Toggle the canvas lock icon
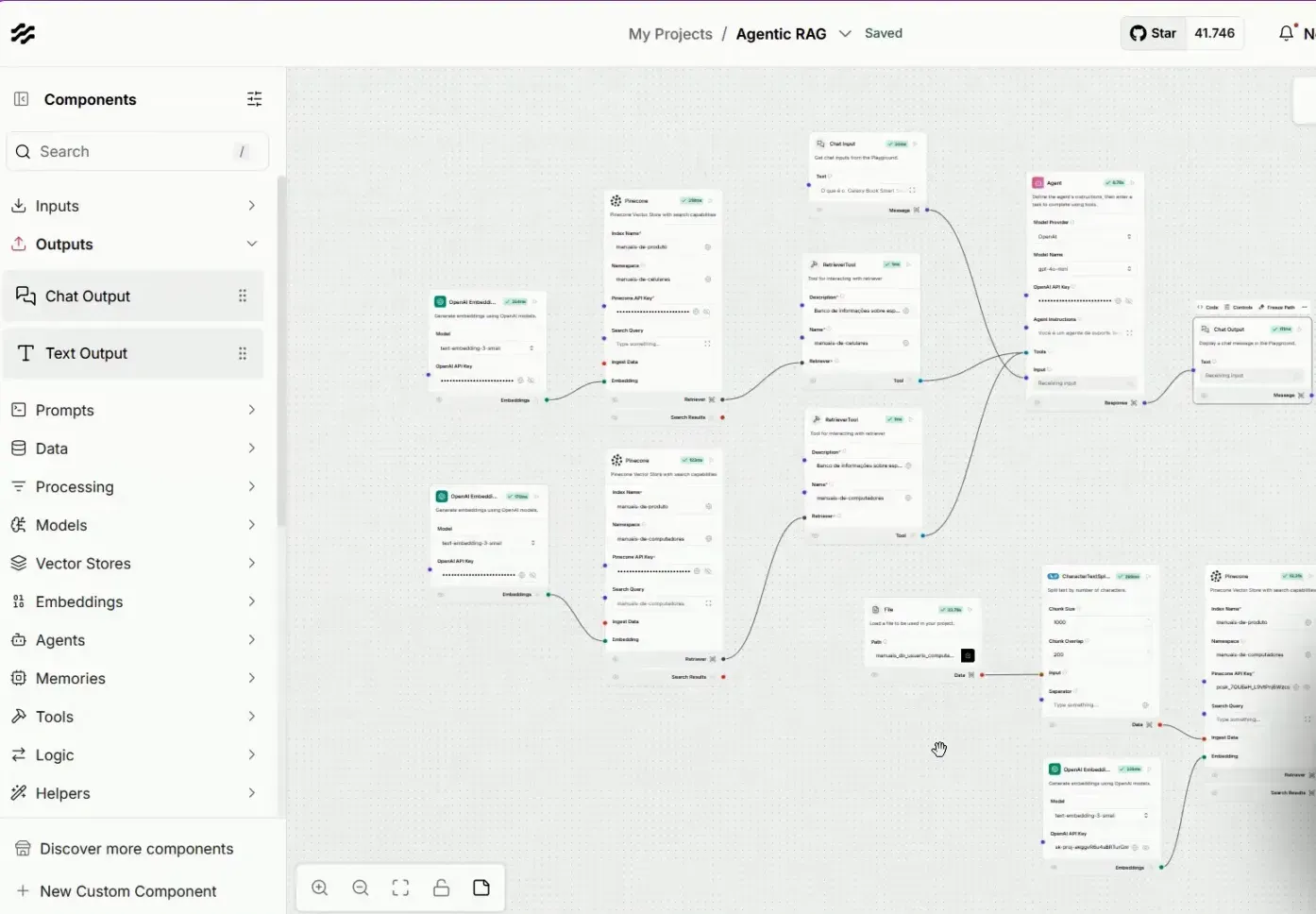 point(441,888)
